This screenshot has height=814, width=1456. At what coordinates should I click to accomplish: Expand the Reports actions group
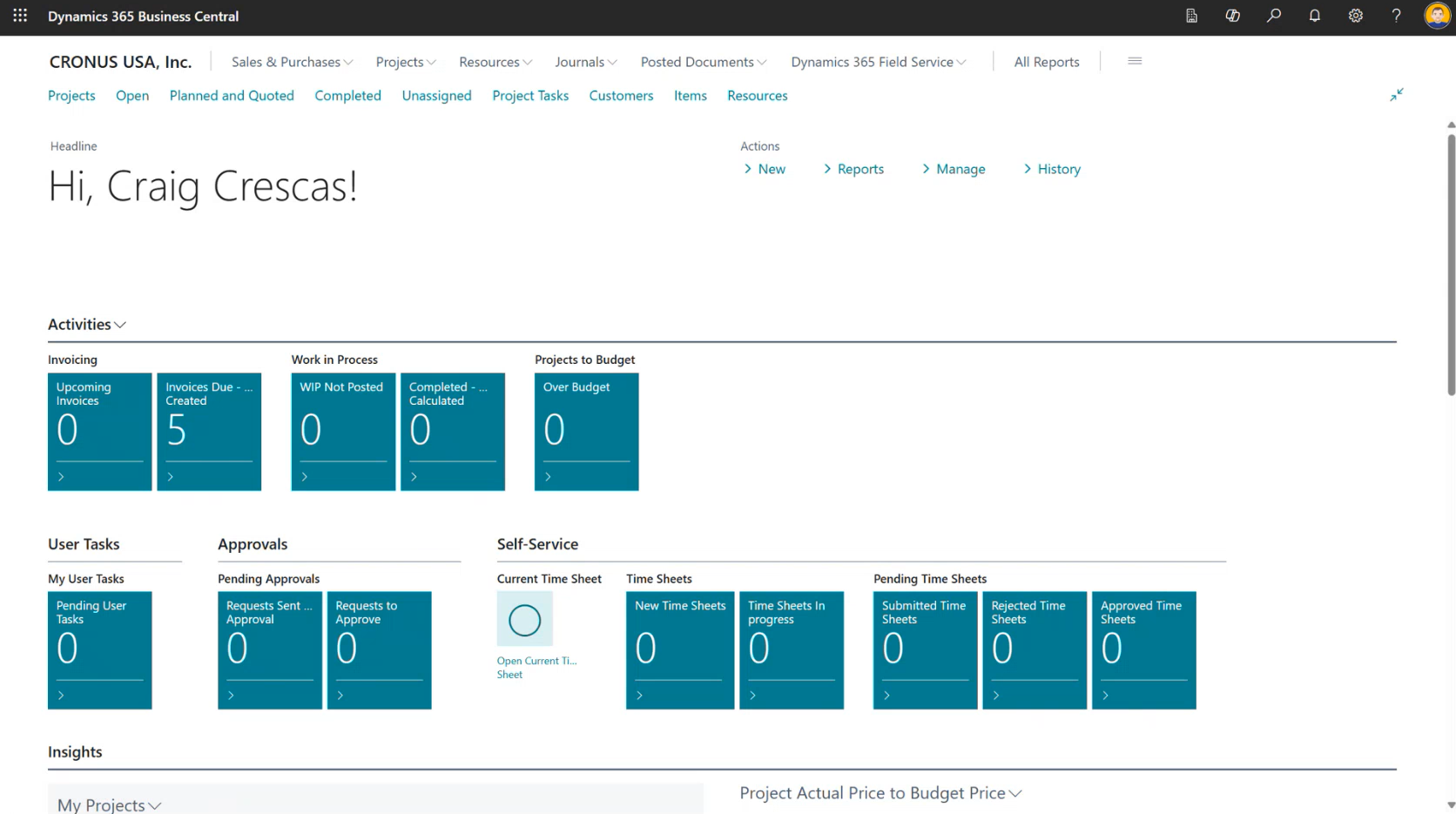point(853,169)
